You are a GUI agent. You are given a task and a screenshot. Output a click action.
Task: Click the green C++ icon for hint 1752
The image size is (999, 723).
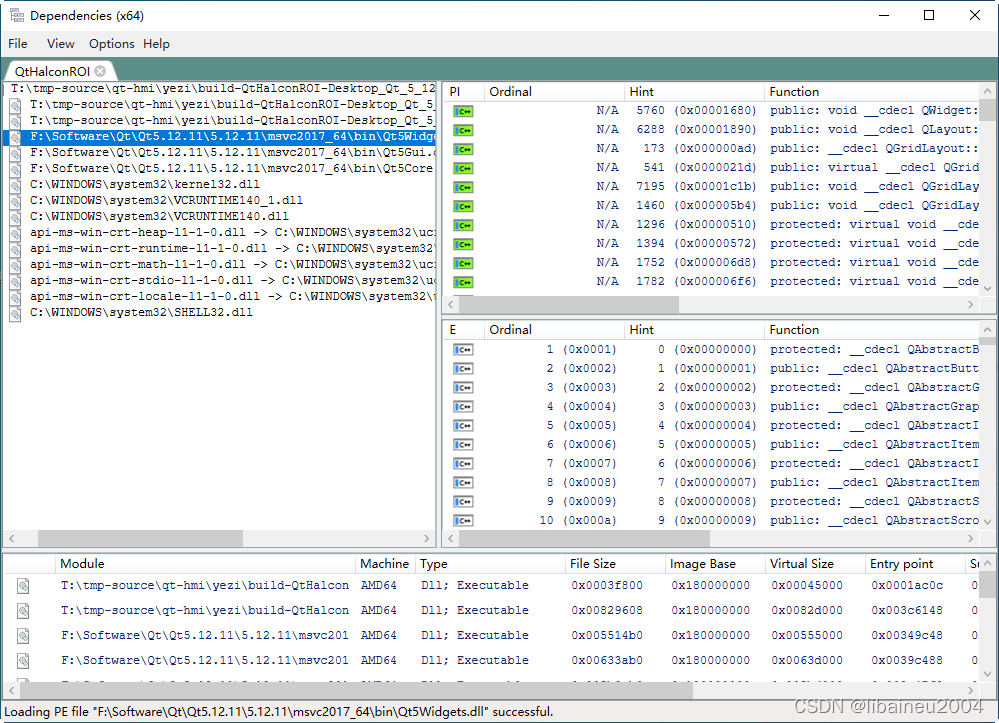[x=463, y=263]
